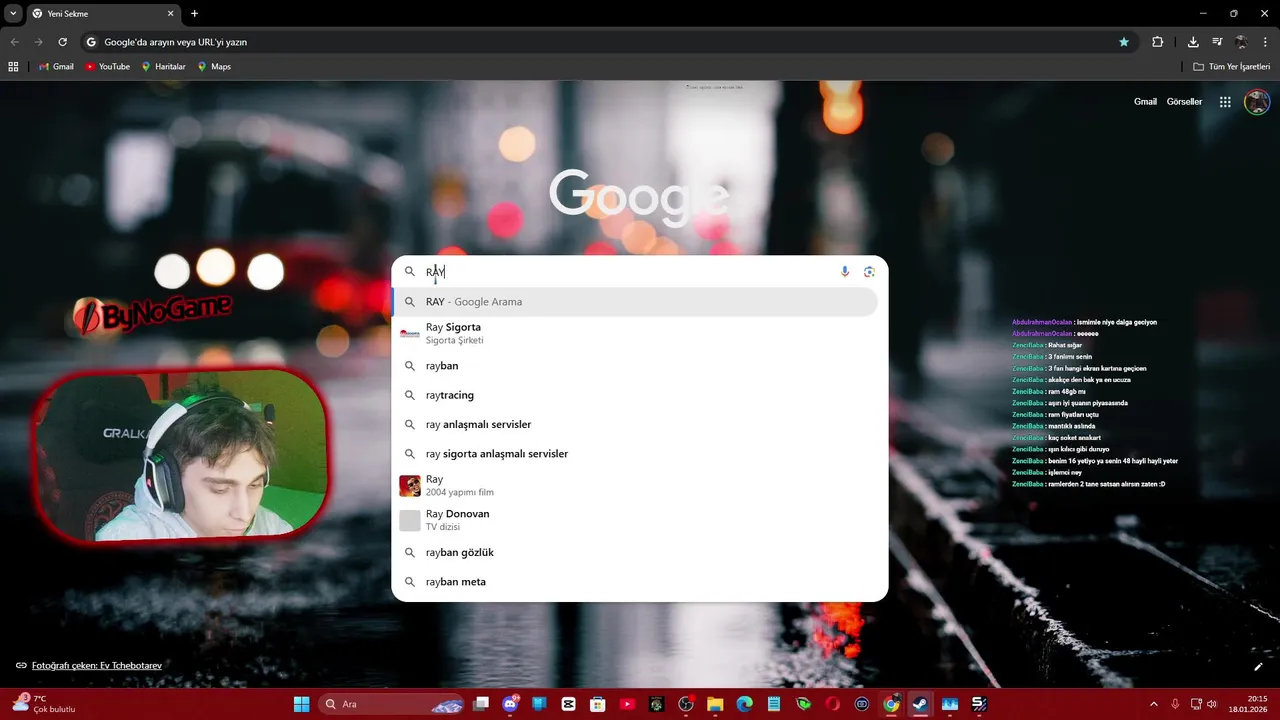The height and width of the screenshot is (720, 1280).
Task: Open File Explorer from the taskbar
Action: coord(715,704)
